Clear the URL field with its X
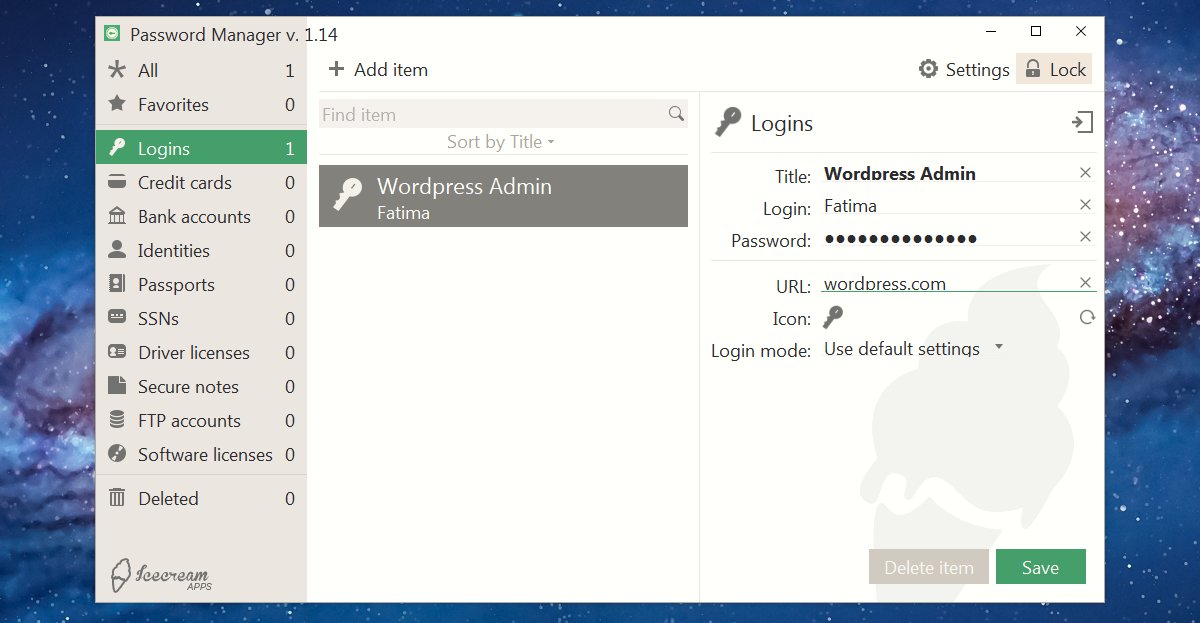Viewport: 1200px width, 623px height. 1085,283
